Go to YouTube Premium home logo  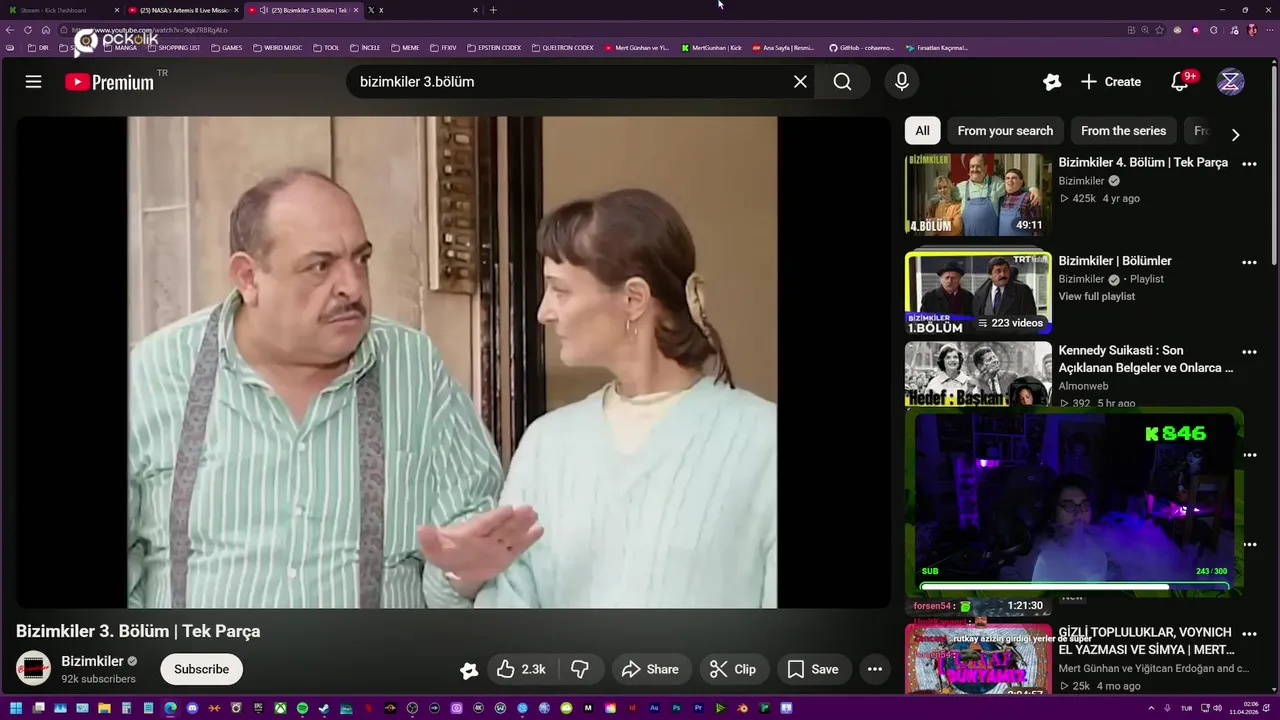110,82
